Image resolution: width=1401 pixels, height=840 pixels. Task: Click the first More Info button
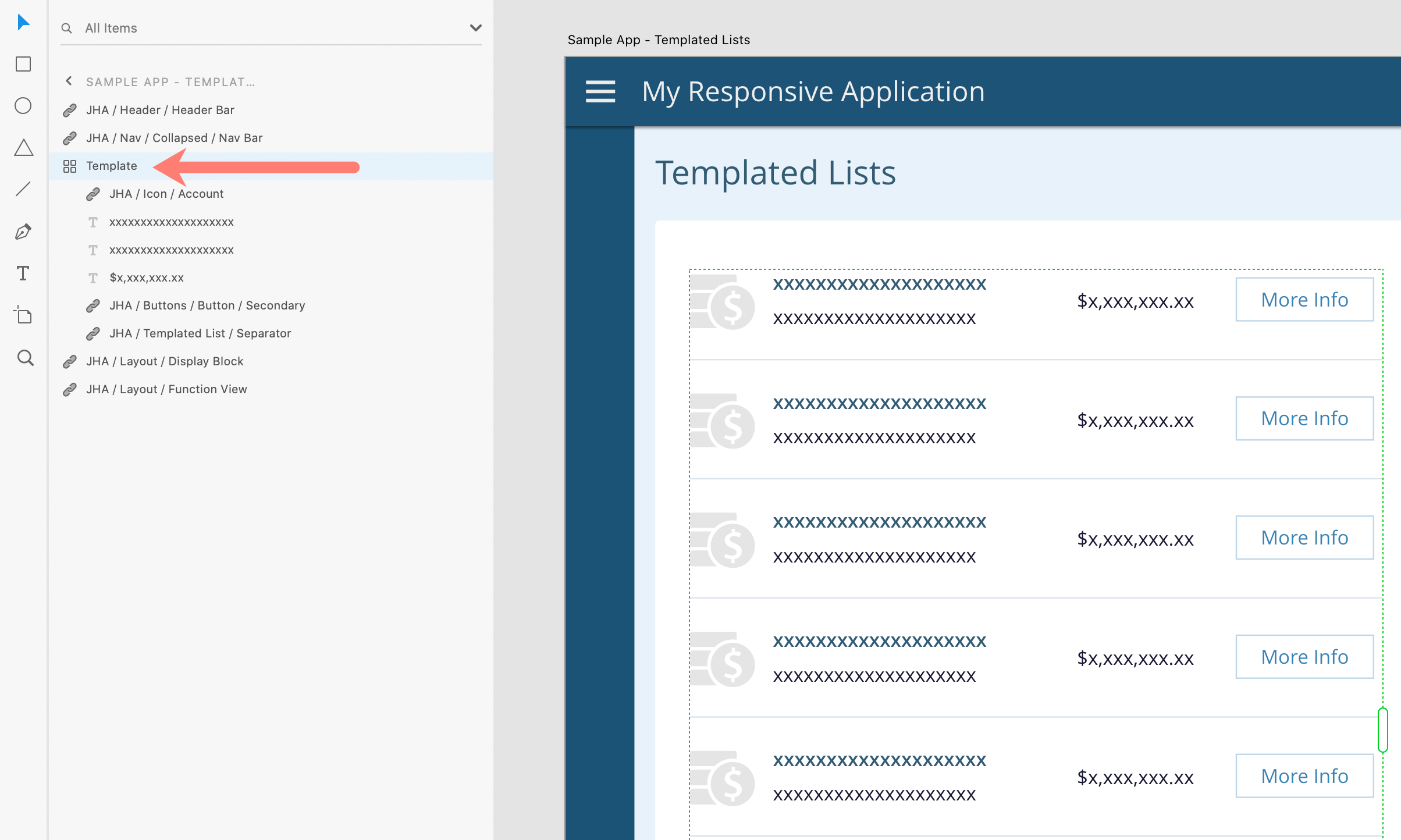coord(1304,300)
